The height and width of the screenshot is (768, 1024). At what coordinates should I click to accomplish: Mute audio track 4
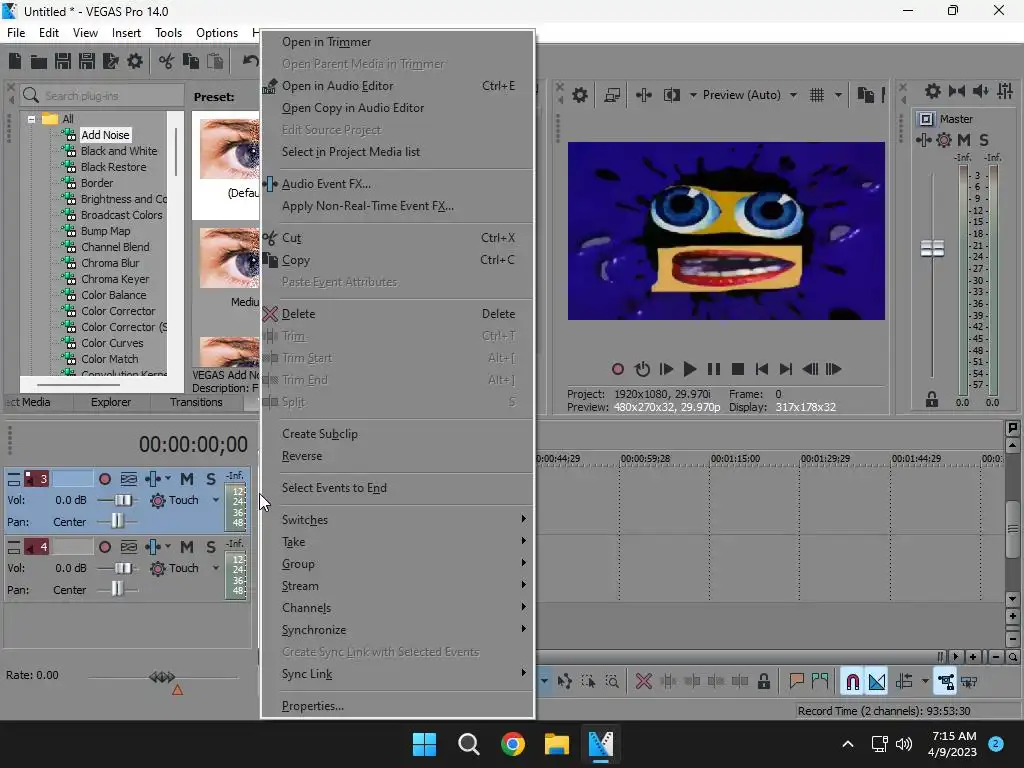coord(187,547)
